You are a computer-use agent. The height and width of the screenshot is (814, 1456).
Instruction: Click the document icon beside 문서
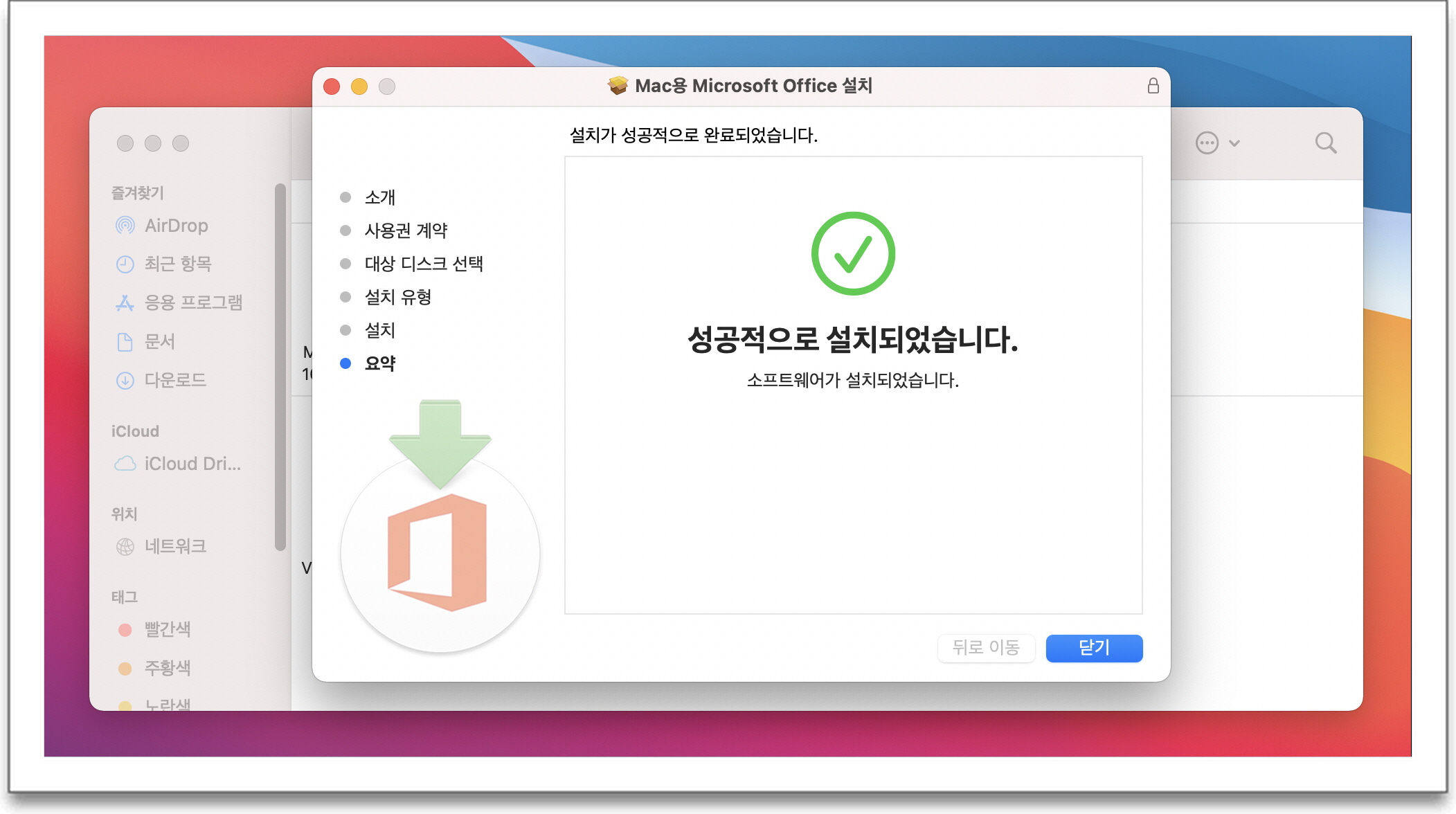point(125,342)
